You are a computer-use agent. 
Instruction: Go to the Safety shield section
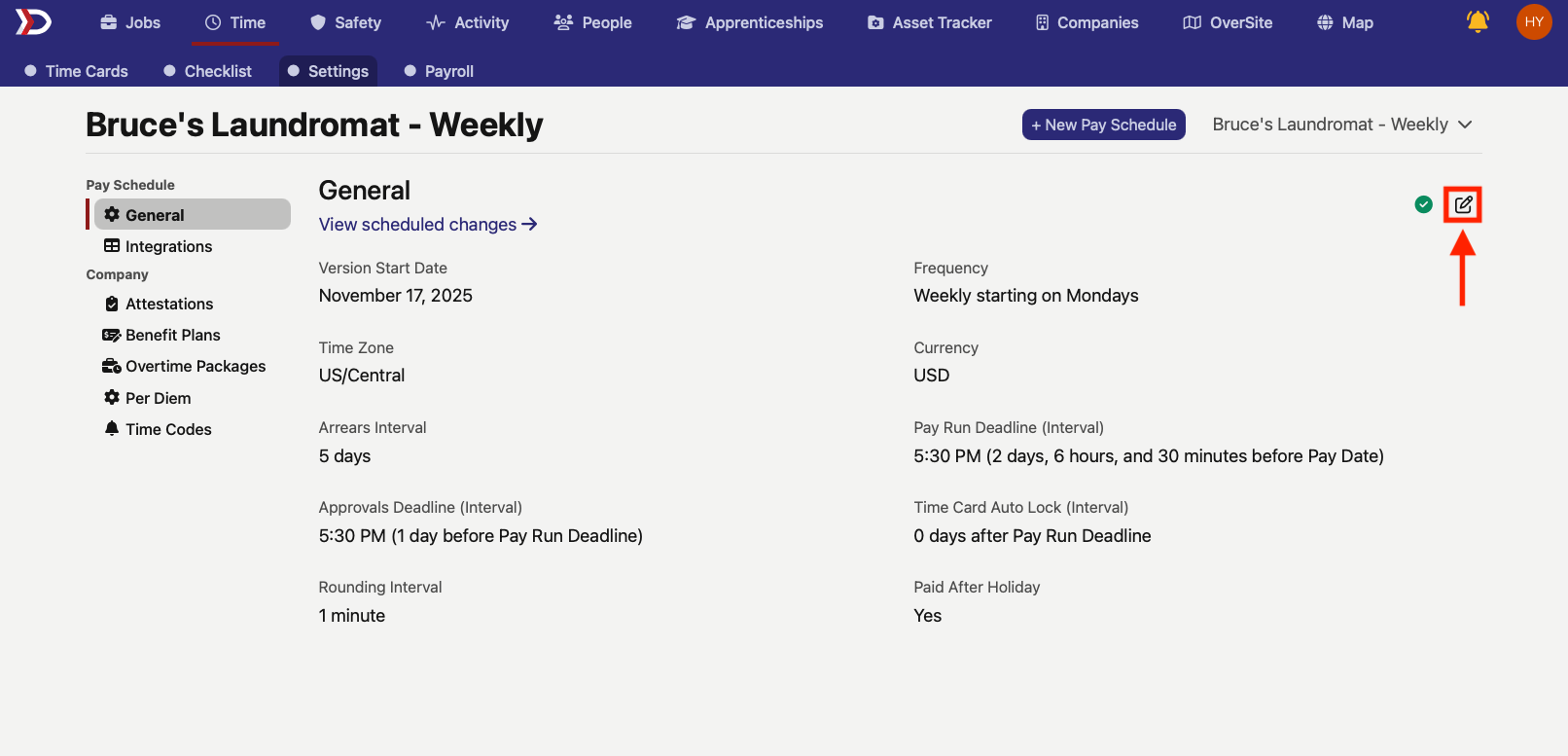coord(345,22)
